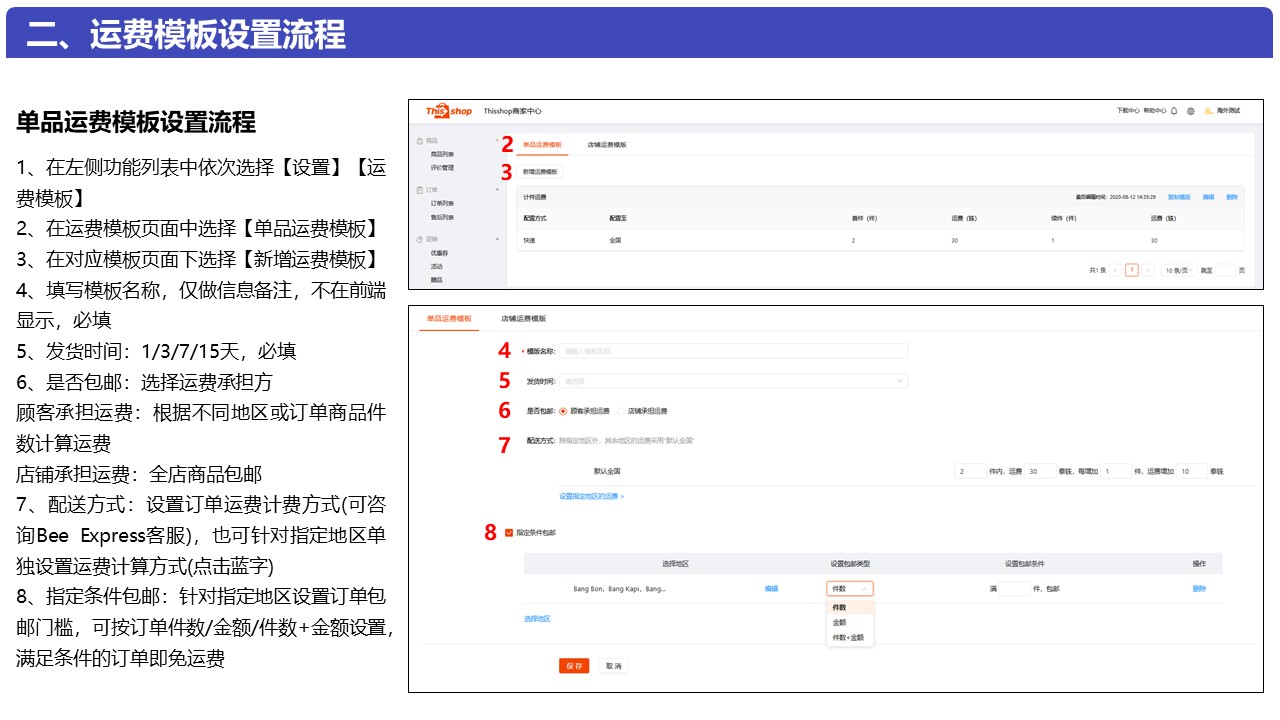Open 评价管理 in the sidebar
Image resolution: width=1280 pixels, height=720 pixels.
tap(442, 168)
